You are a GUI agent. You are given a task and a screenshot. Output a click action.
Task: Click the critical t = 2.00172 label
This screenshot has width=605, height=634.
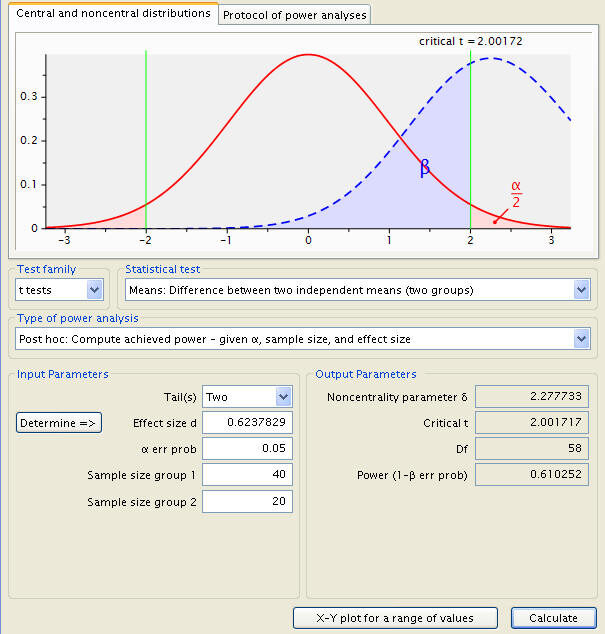click(471, 41)
